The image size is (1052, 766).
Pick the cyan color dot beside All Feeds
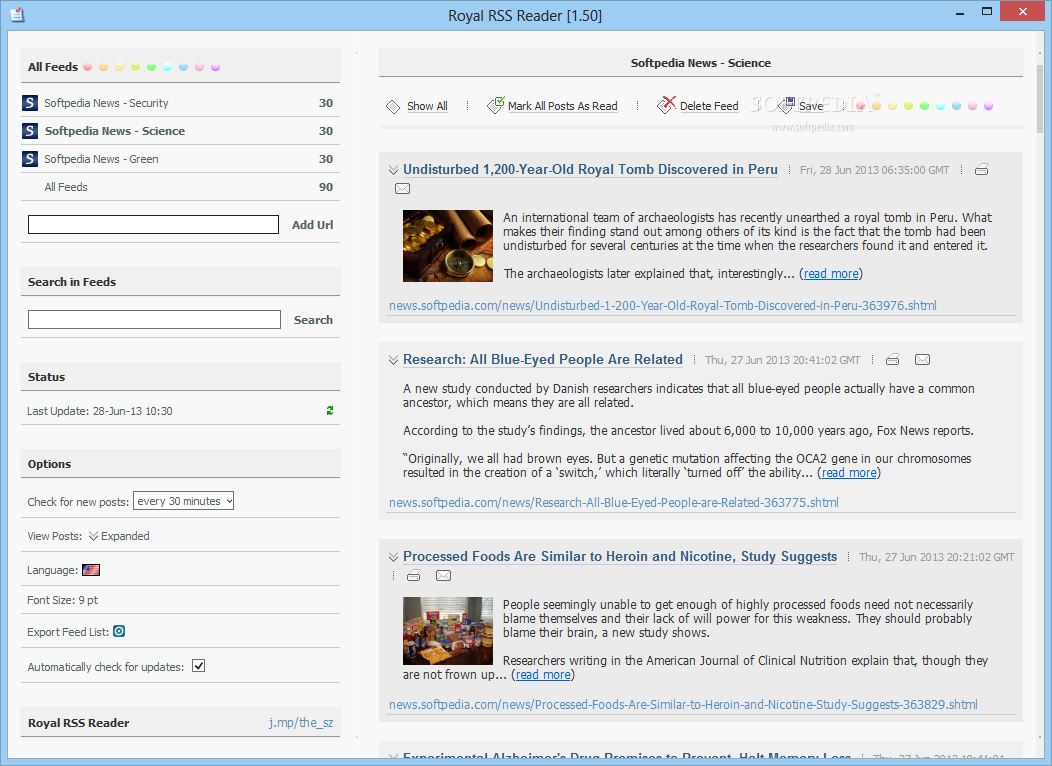(x=168, y=67)
